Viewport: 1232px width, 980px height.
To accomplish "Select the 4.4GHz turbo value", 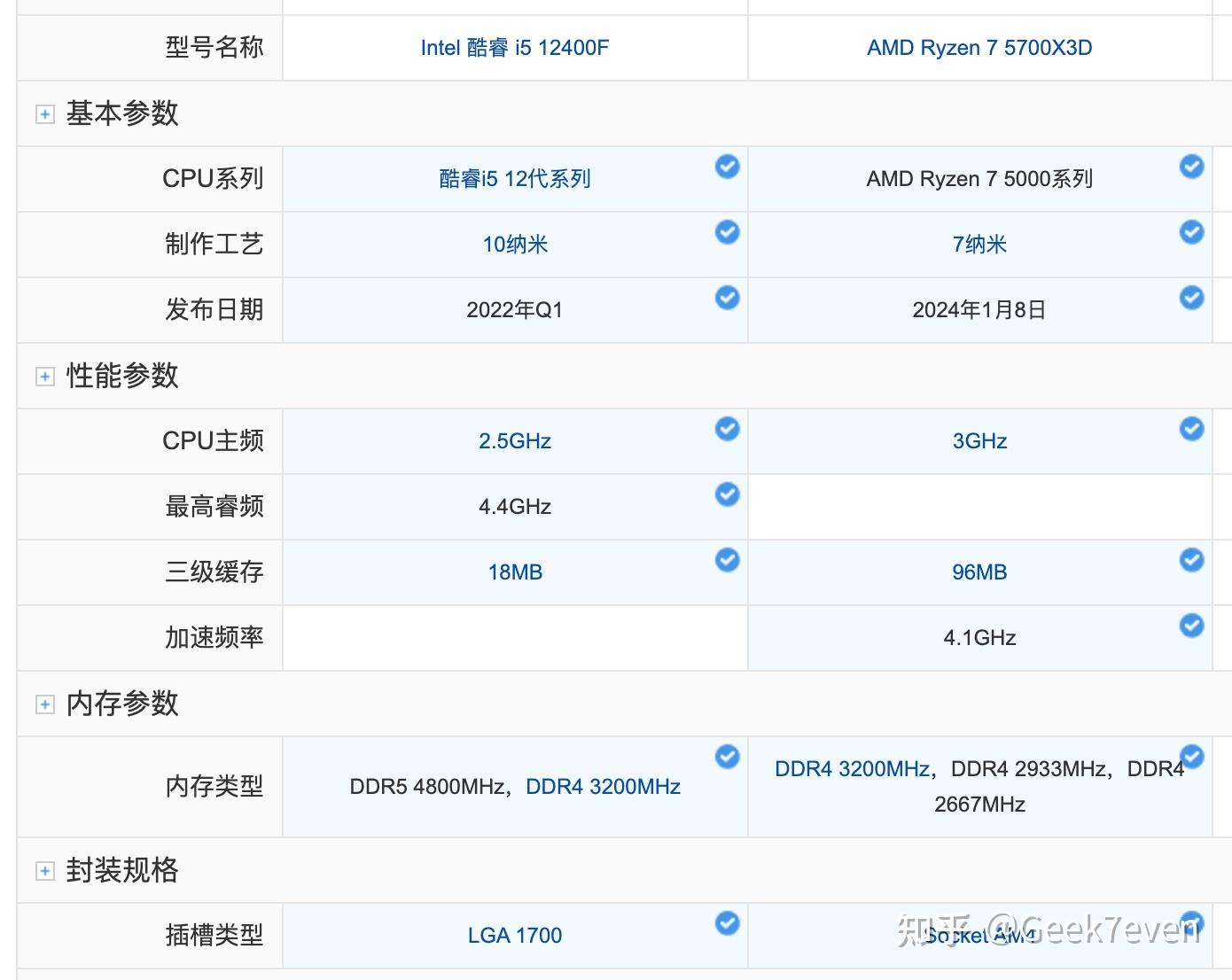I will point(515,507).
